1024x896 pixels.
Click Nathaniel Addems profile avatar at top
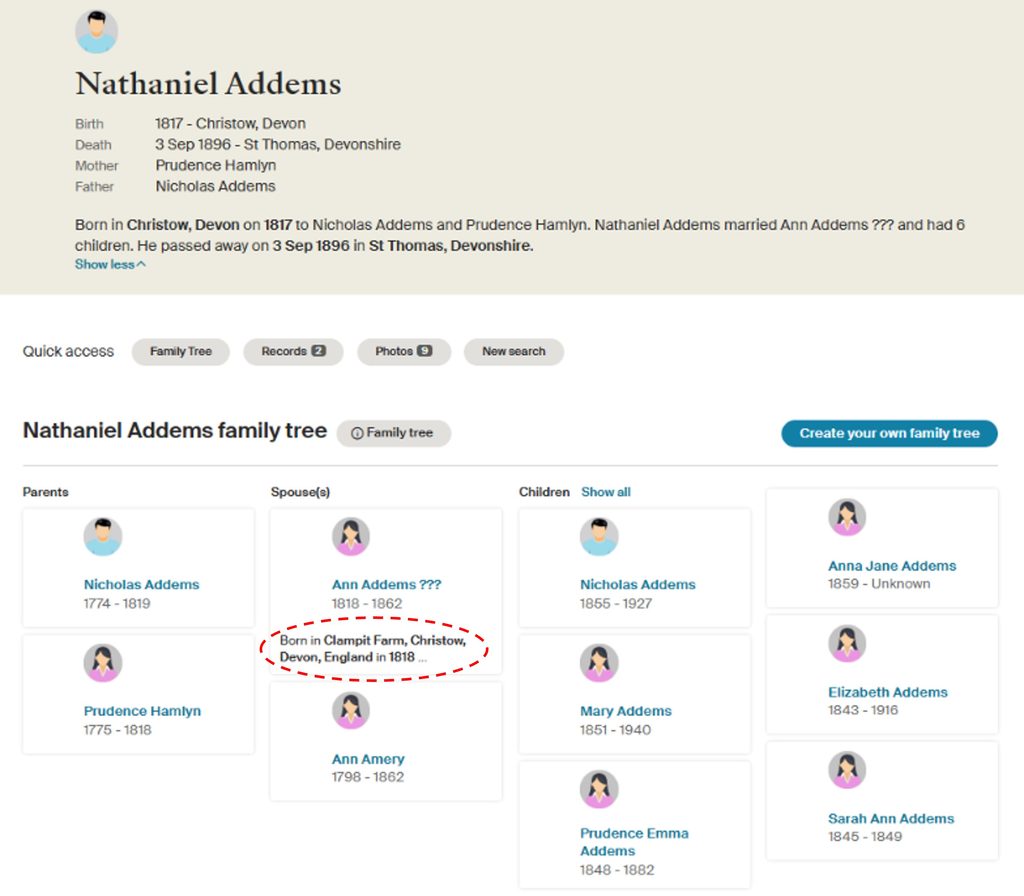[x=97, y=31]
